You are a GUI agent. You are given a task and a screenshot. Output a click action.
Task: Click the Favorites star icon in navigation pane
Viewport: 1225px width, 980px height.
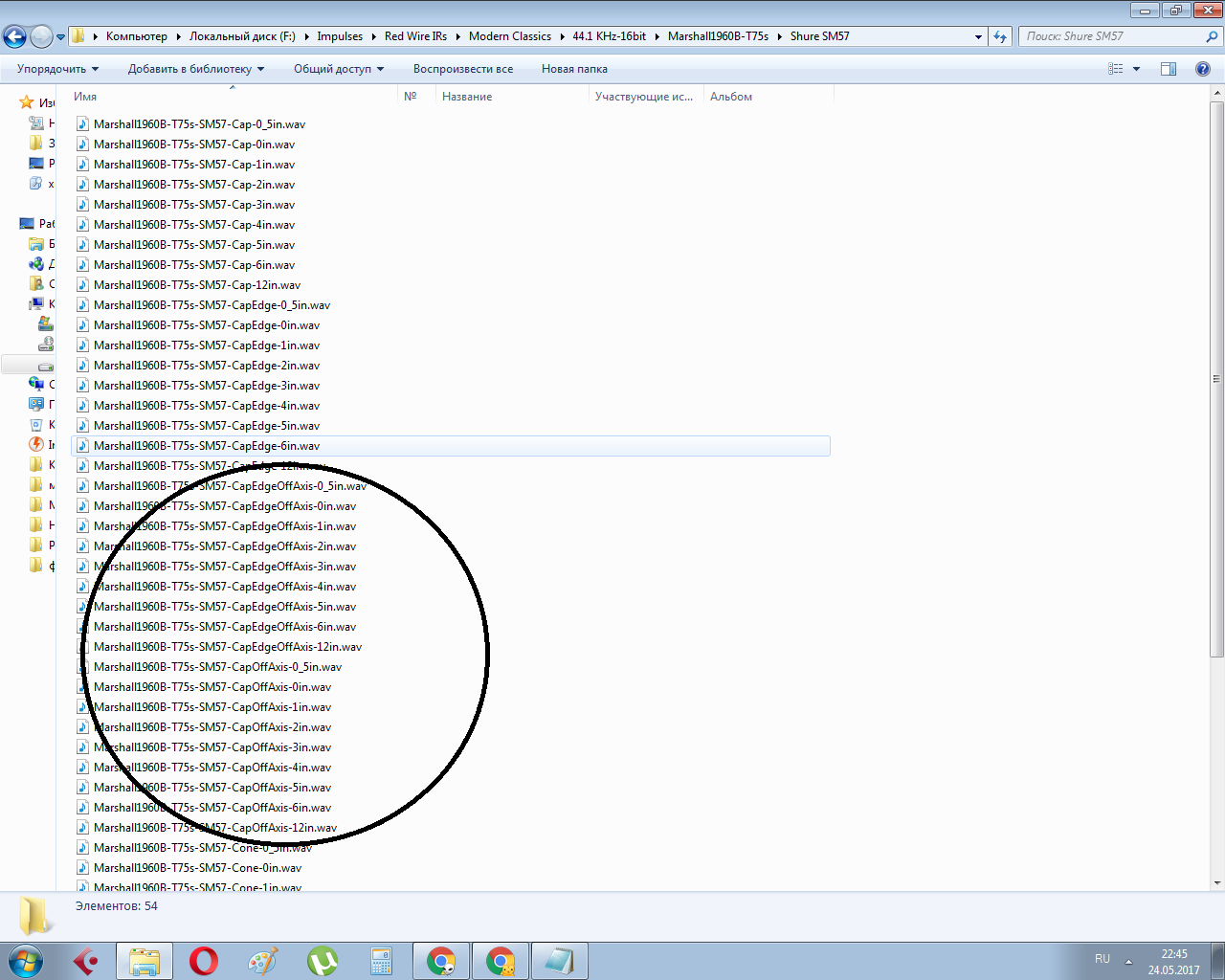(27, 102)
